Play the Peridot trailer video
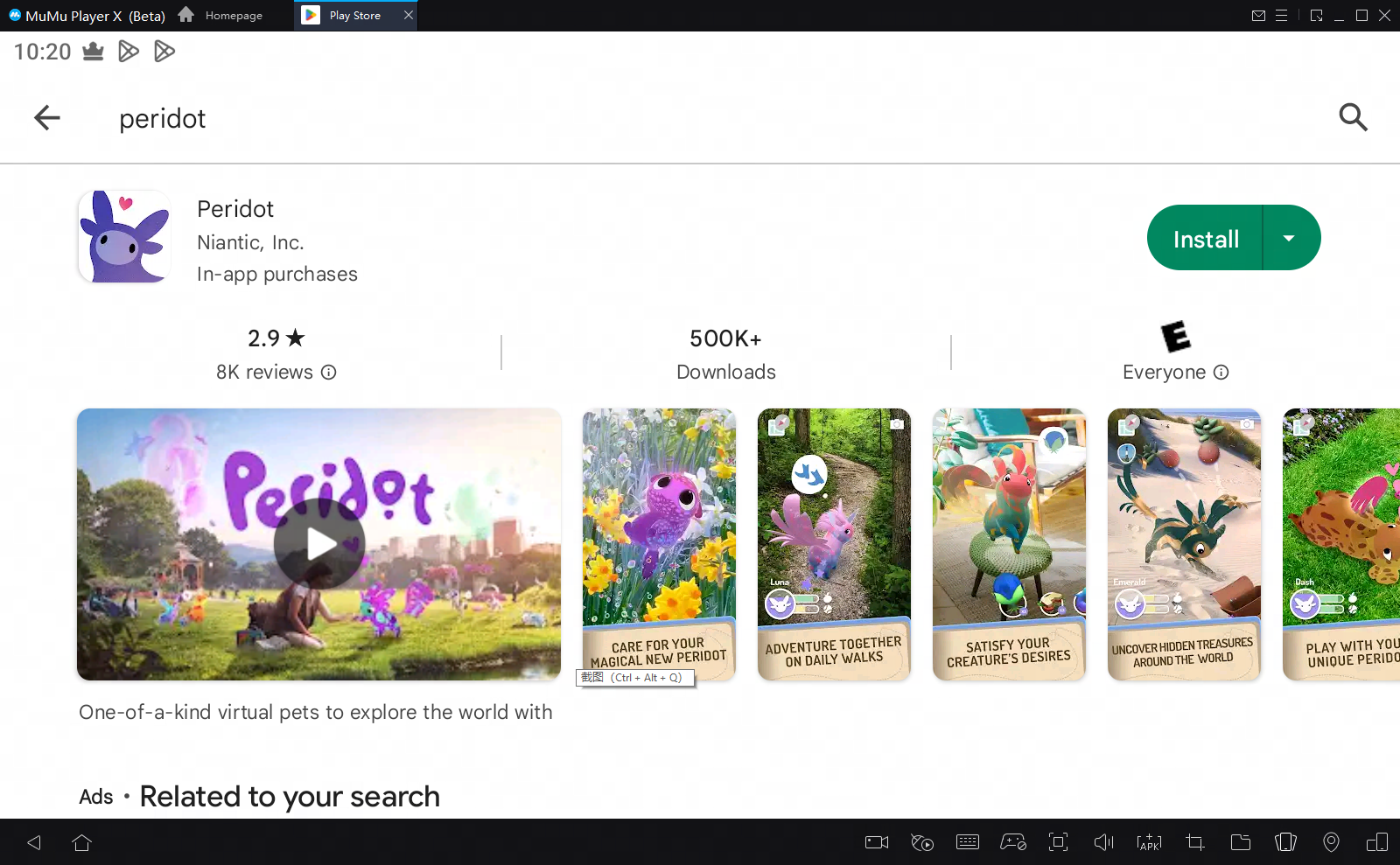 (318, 544)
